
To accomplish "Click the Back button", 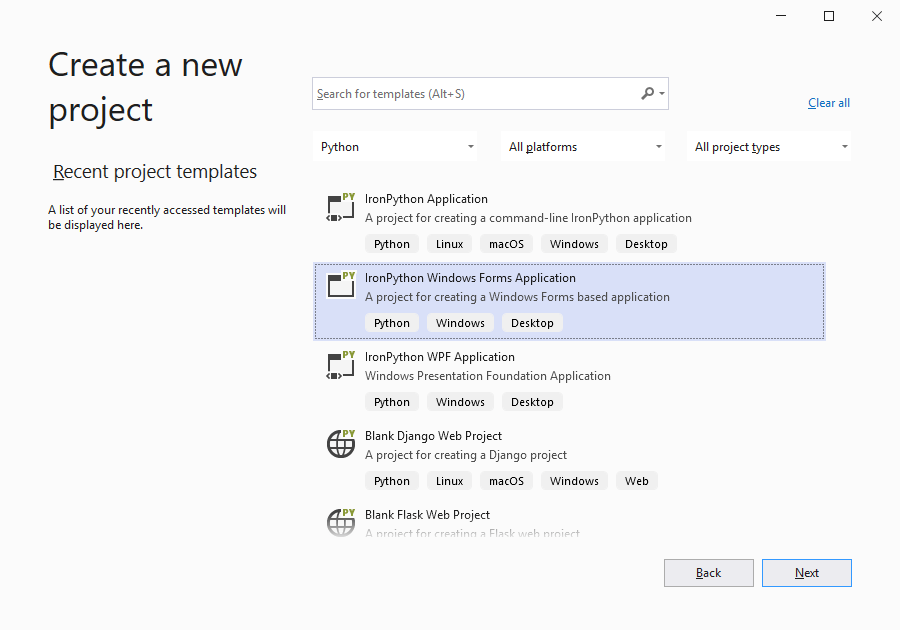I will 708,572.
